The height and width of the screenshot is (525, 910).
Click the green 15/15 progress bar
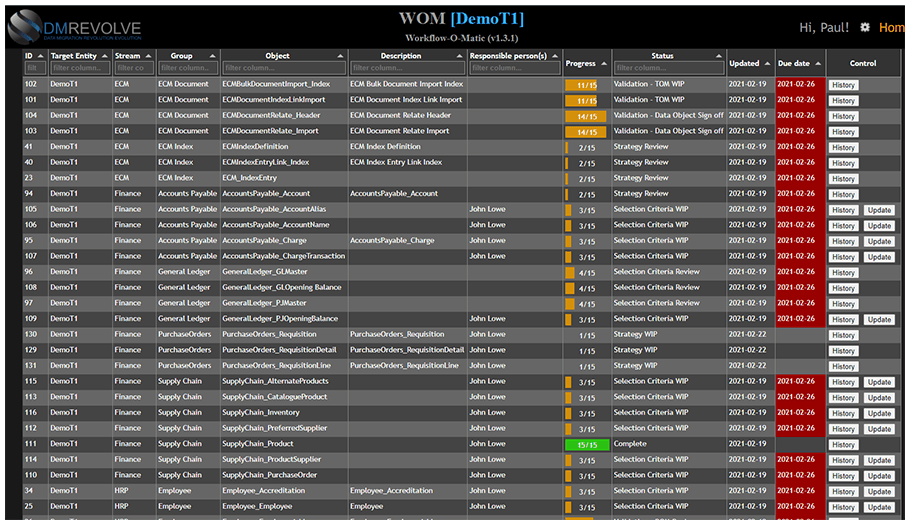click(x=586, y=444)
